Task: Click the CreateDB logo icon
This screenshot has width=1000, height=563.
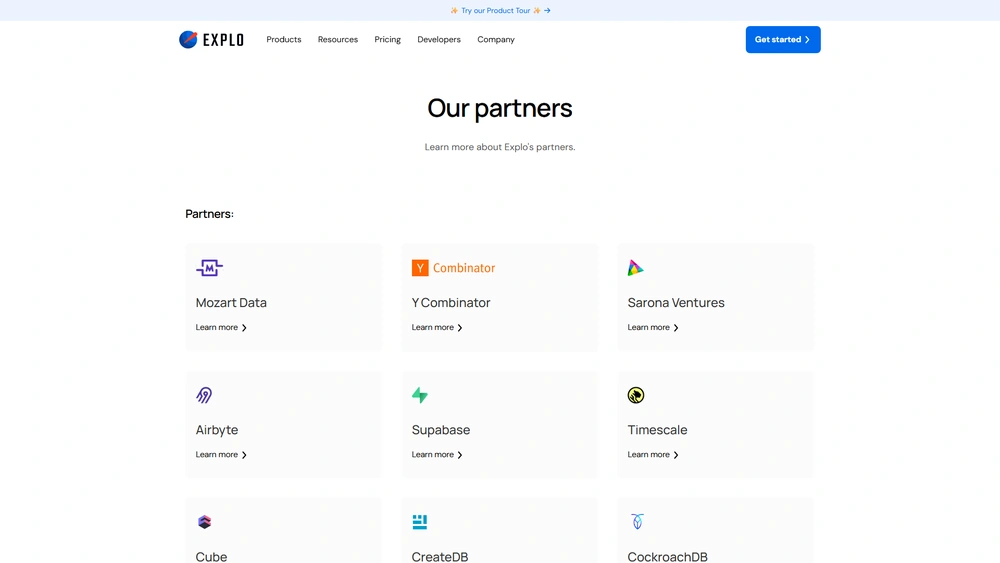Action: (420, 522)
